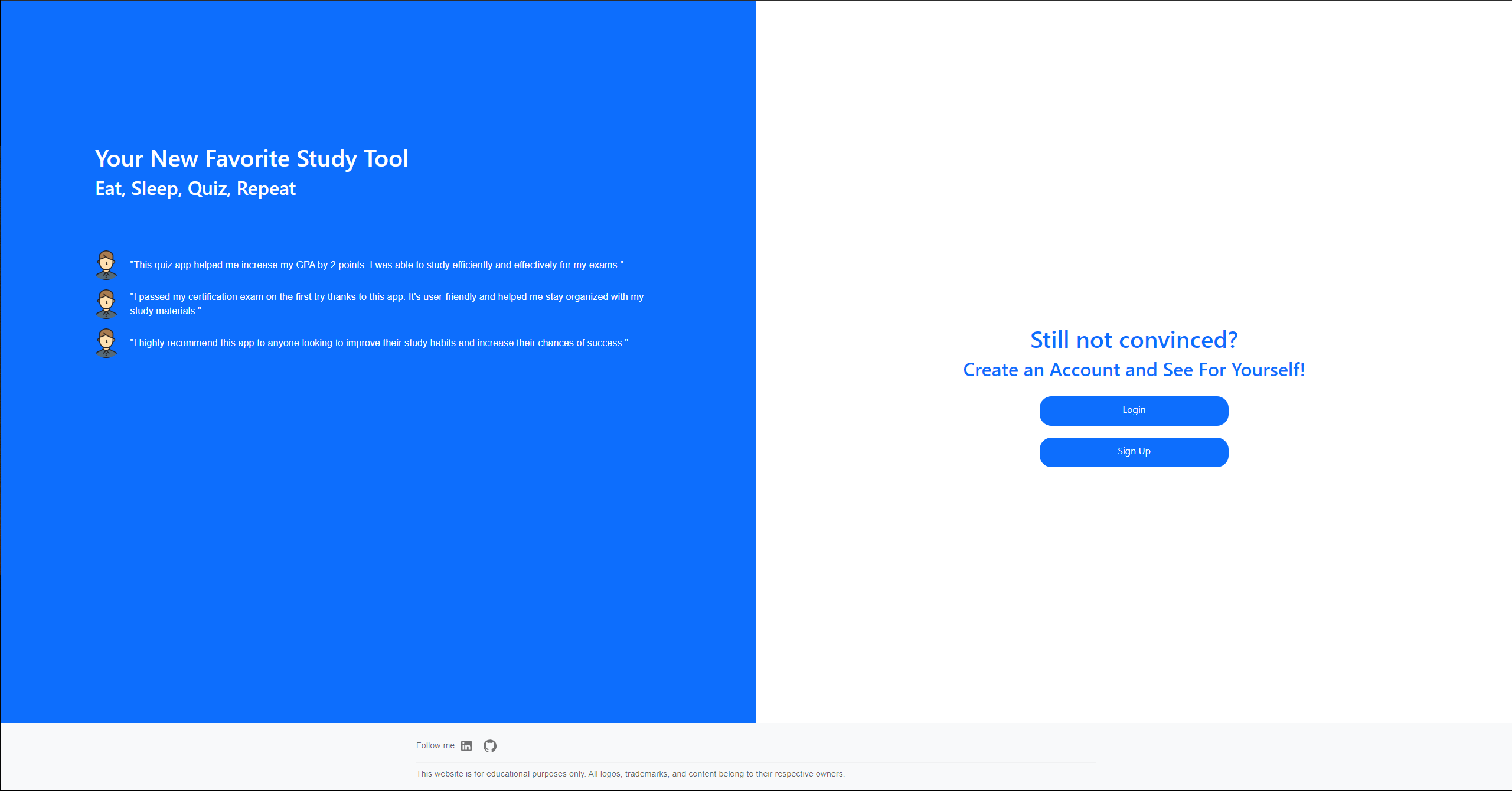Click the 'Eat, Sleep, Quiz, Repeat' tagline
Image resolution: width=1512 pixels, height=792 pixels.
[x=195, y=189]
